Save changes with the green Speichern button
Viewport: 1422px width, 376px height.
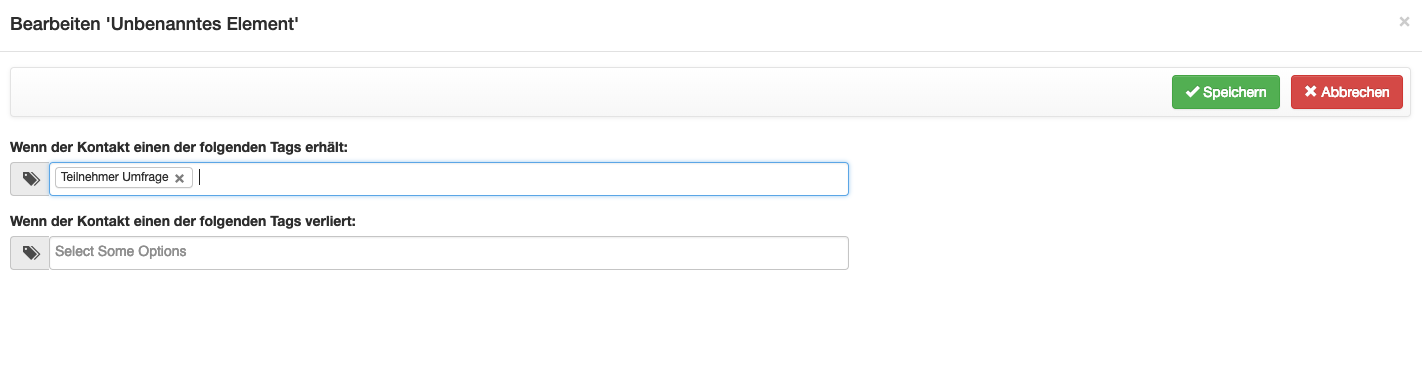click(x=1226, y=92)
